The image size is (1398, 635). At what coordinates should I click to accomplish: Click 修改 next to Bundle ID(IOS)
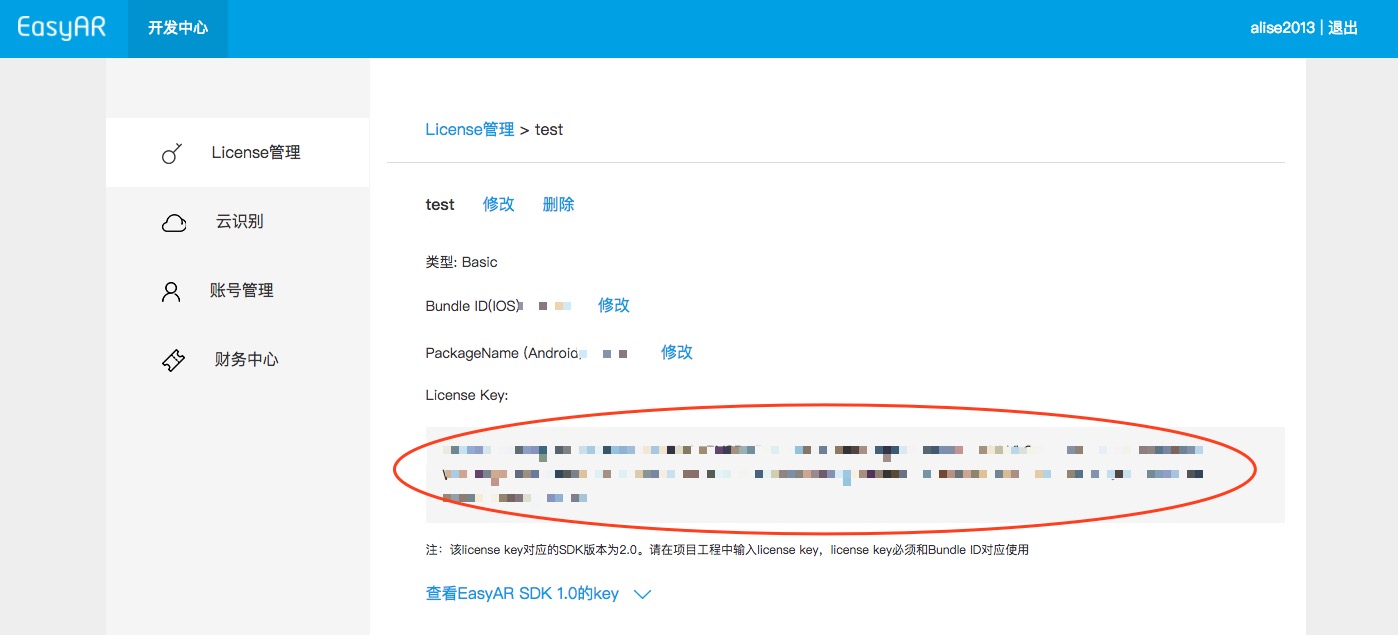point(613,305)
